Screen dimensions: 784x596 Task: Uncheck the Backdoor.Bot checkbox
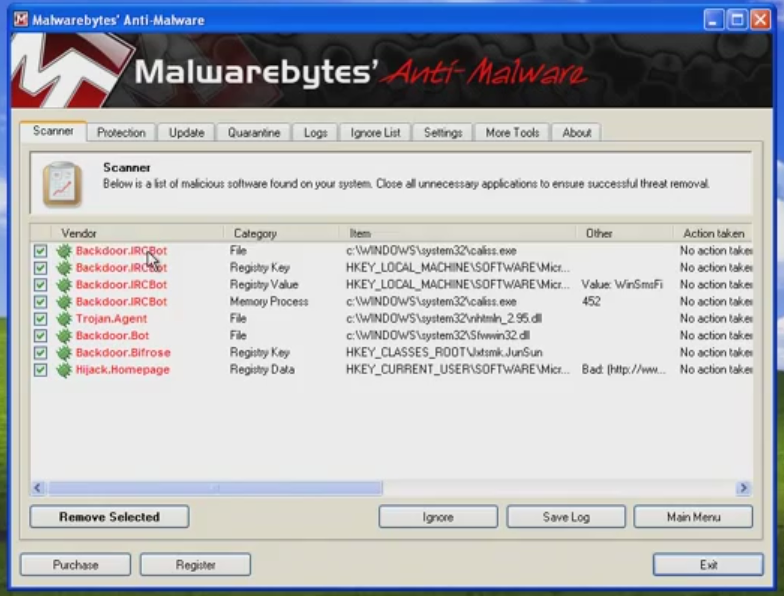point(40,336)
